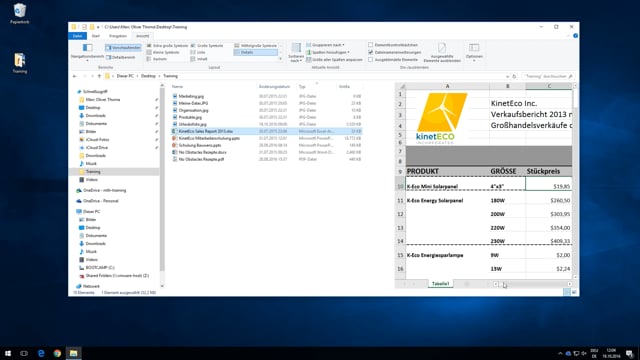Select the Urlaubsfoto.jpg file

click(192, 124)
